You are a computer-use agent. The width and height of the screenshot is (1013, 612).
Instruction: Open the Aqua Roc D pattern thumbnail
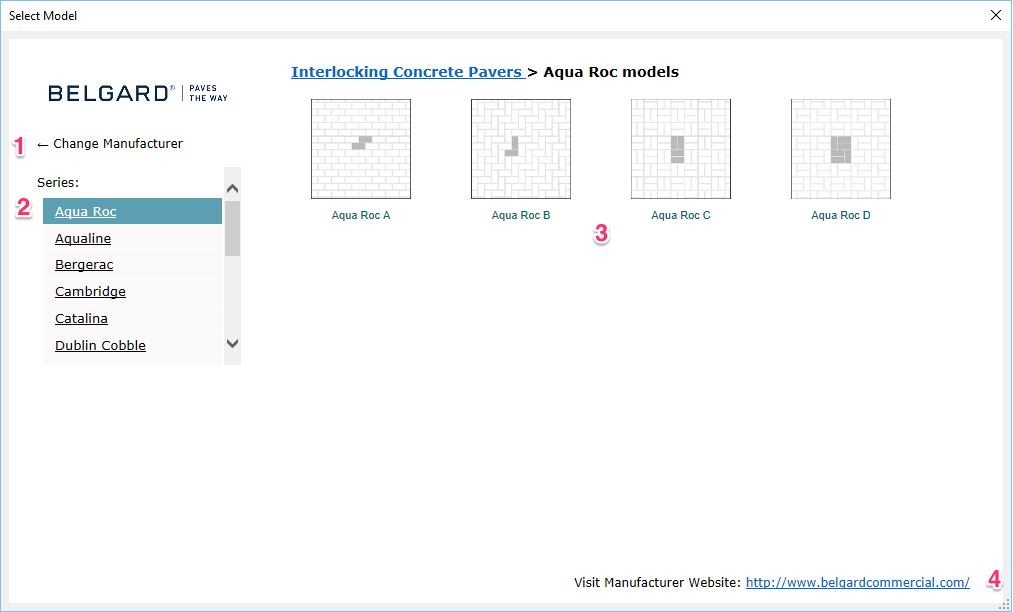841,149
